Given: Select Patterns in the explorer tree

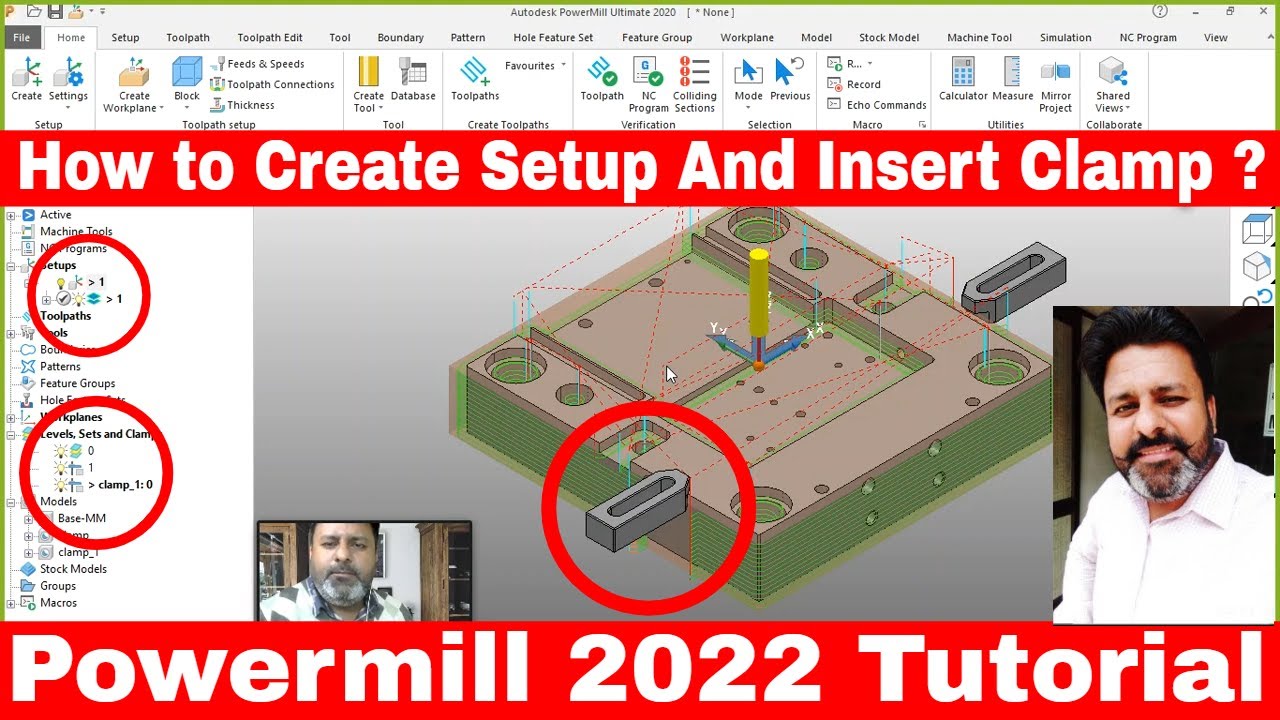Looking at the screenshot, I should coord(60,367).
